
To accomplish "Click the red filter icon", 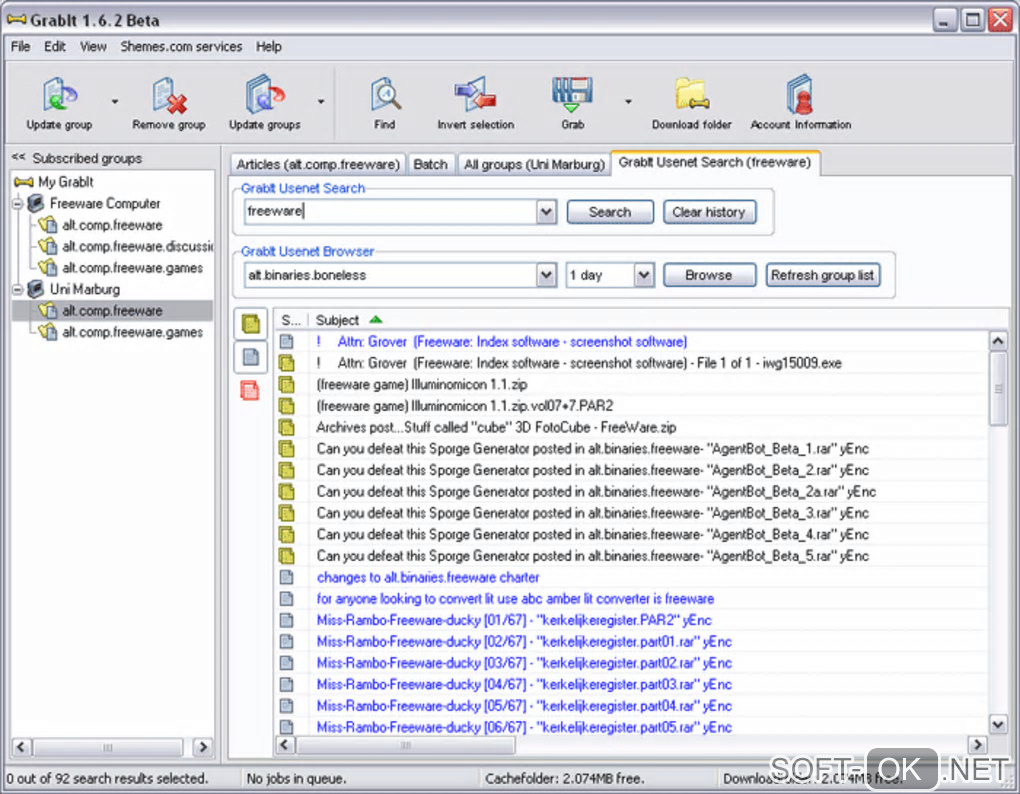I will [x=250, y=390].
